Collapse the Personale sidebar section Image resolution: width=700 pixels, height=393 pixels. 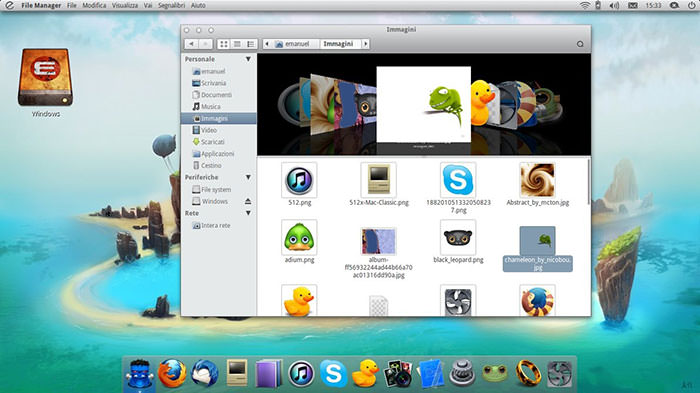(248, 59)
